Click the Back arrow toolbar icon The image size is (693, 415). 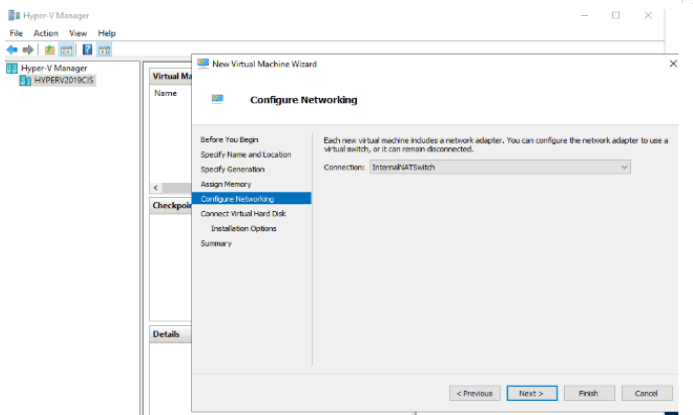pos(12,50)
